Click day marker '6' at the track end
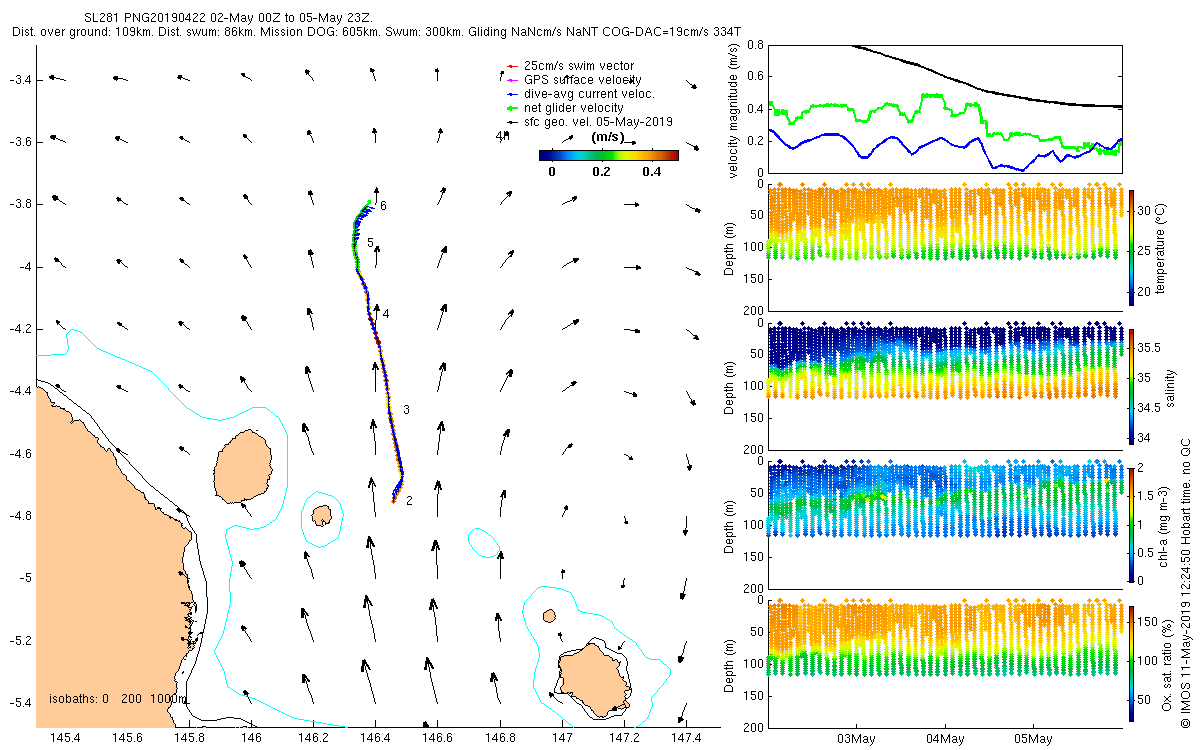1200x750 pixels. [383, 205]
